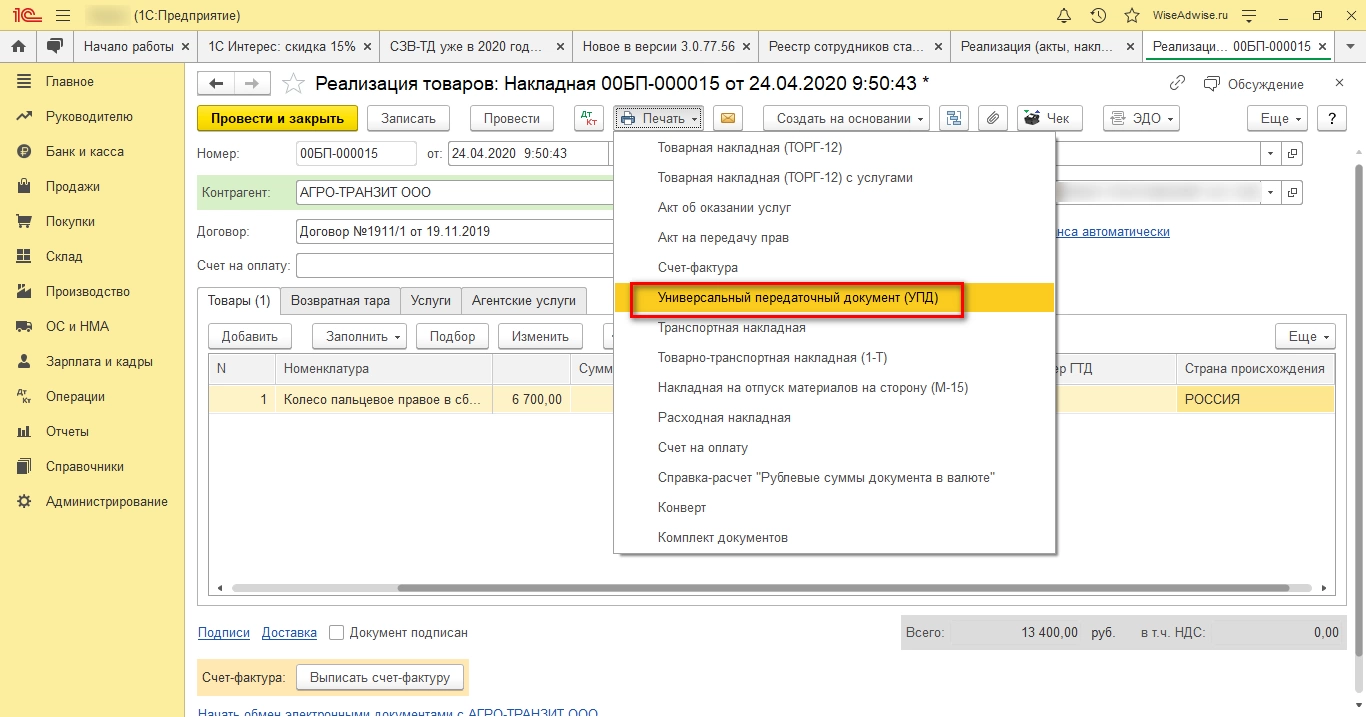
Task: Click the Добавить row button
Action: click(x=250, y=336)
